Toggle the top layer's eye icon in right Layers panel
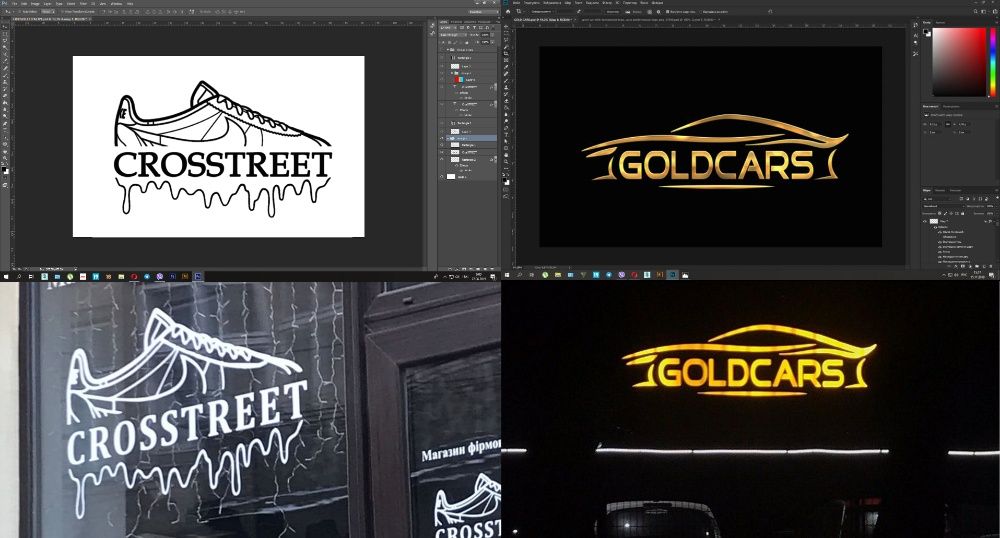The height and width of the screenshot is (538, 1000). (925, 221)
